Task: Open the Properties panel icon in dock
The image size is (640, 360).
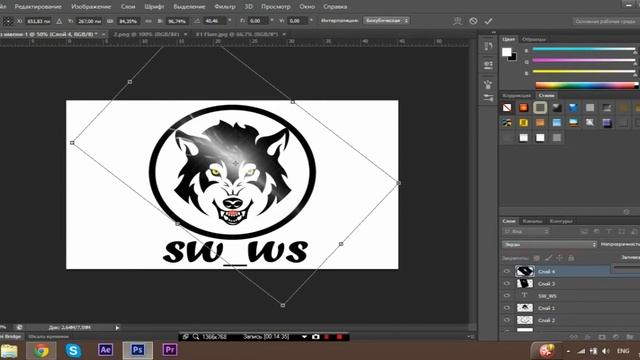Action: [x=488, y=64]
